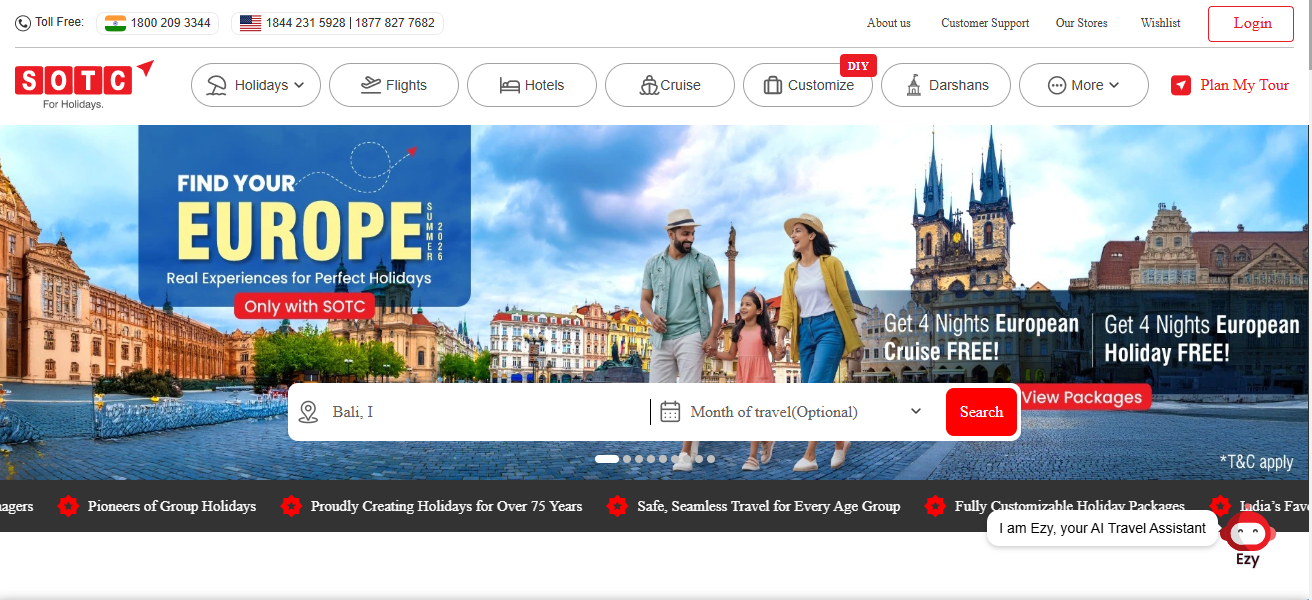Click the India flag toll free number
Viewport: 1312px width, 600px height.
pyautogui.click(x=158, y=23)
